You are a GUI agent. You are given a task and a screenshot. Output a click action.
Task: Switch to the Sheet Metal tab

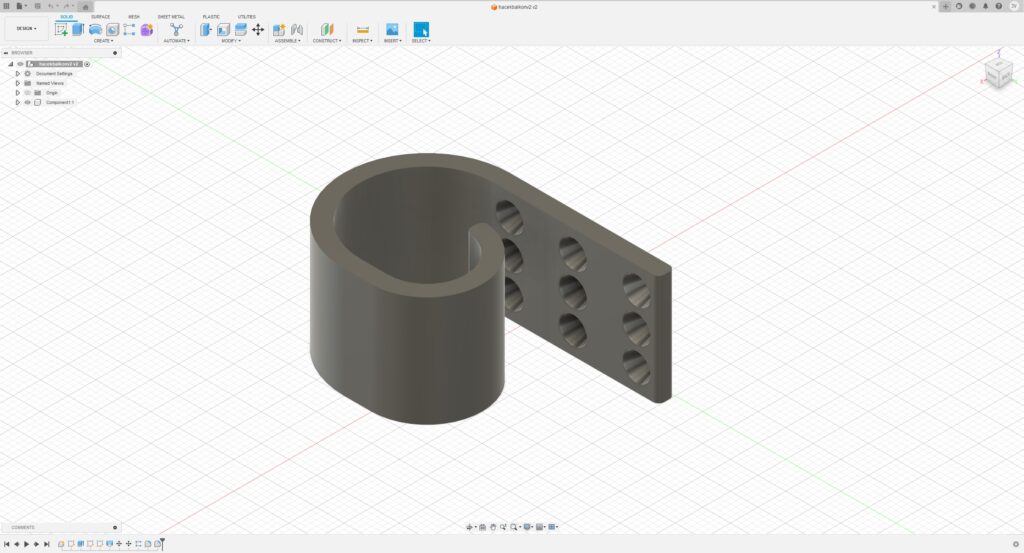(171, 17)
